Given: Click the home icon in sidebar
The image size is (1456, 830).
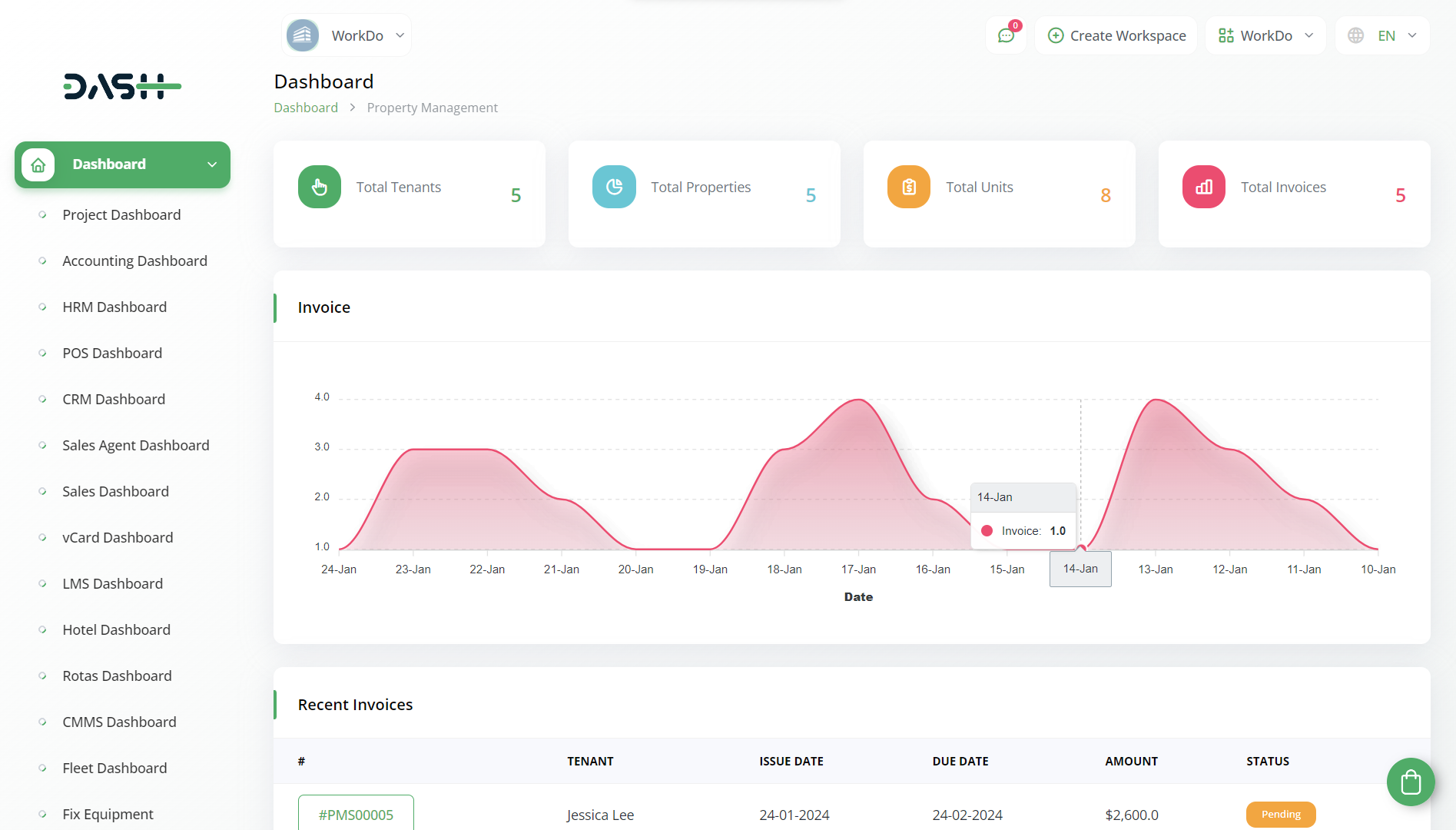Looking at the screenshot, I should pyautogui.click(x=38, y=164).
